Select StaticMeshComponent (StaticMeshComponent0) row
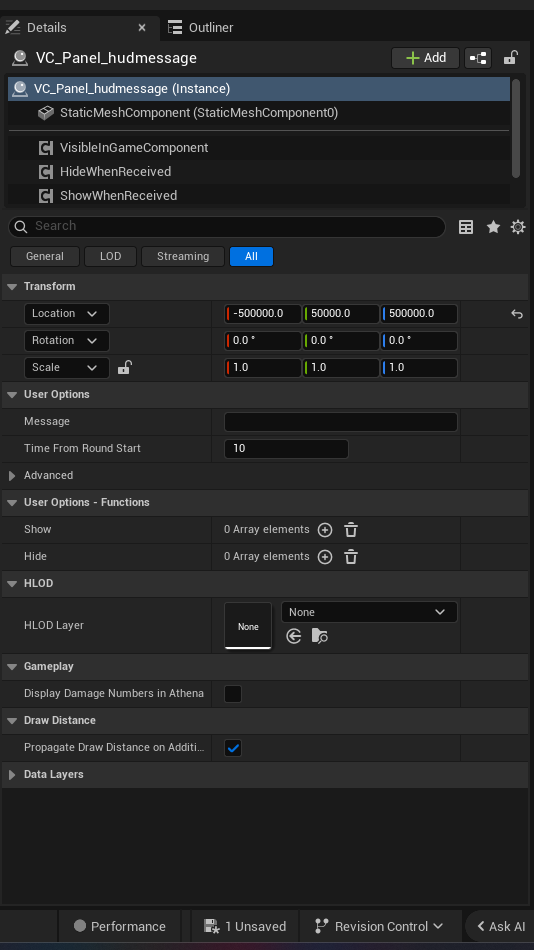 (x=259, y=113)
